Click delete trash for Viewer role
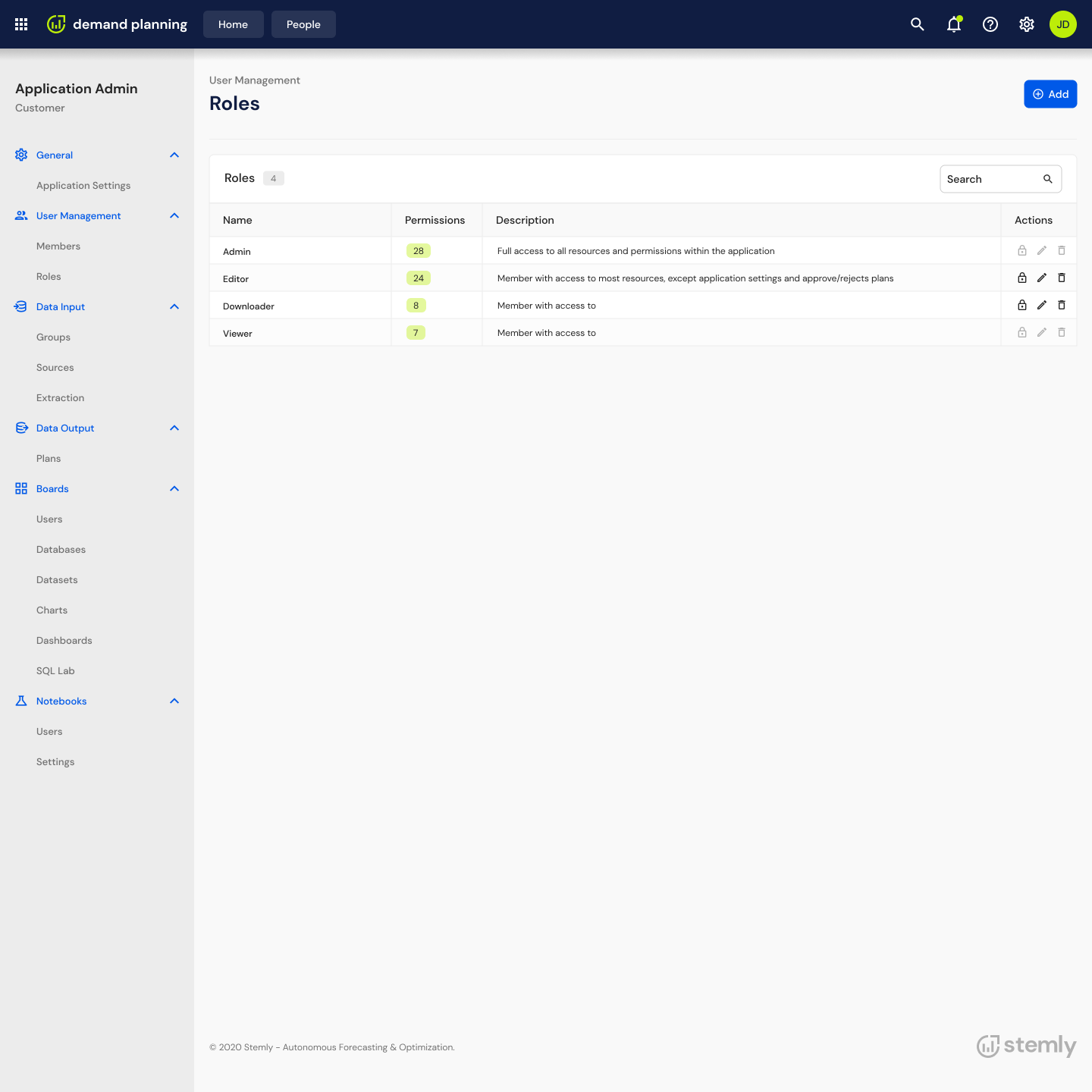The width and height of the screenshot is (1092, 1092). 1062,332
